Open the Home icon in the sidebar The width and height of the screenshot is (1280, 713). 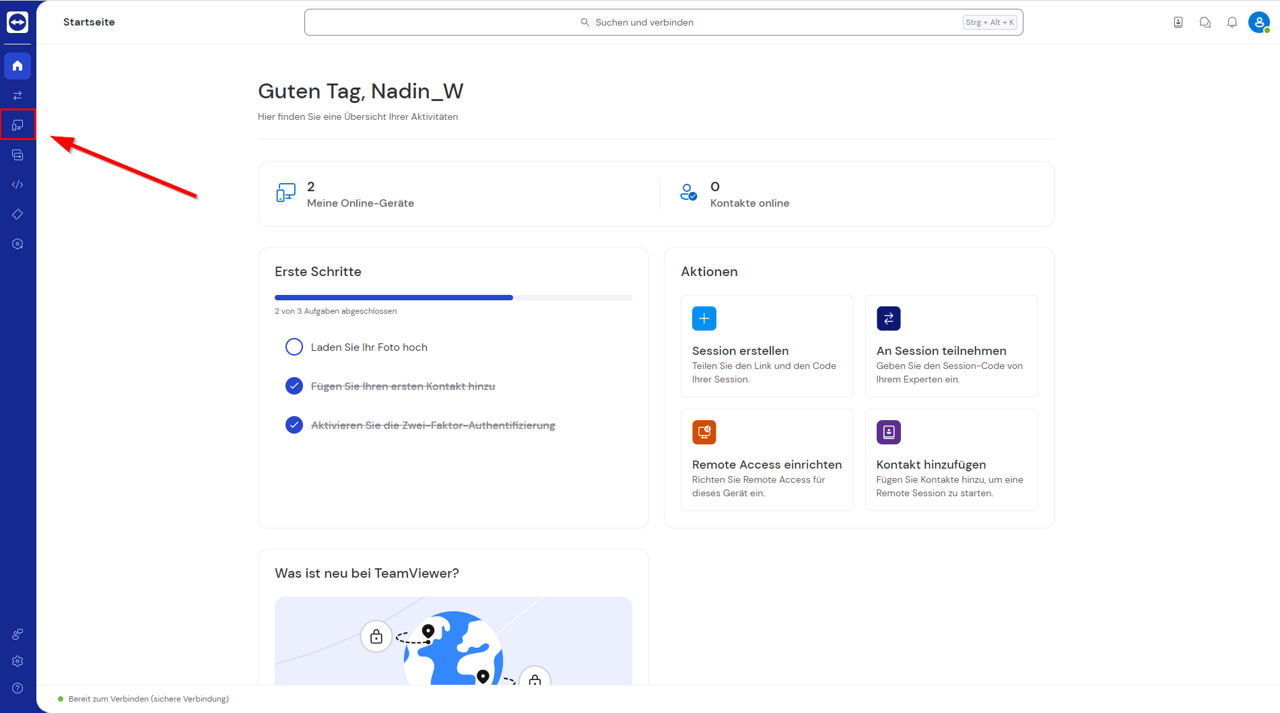[17, 66]
